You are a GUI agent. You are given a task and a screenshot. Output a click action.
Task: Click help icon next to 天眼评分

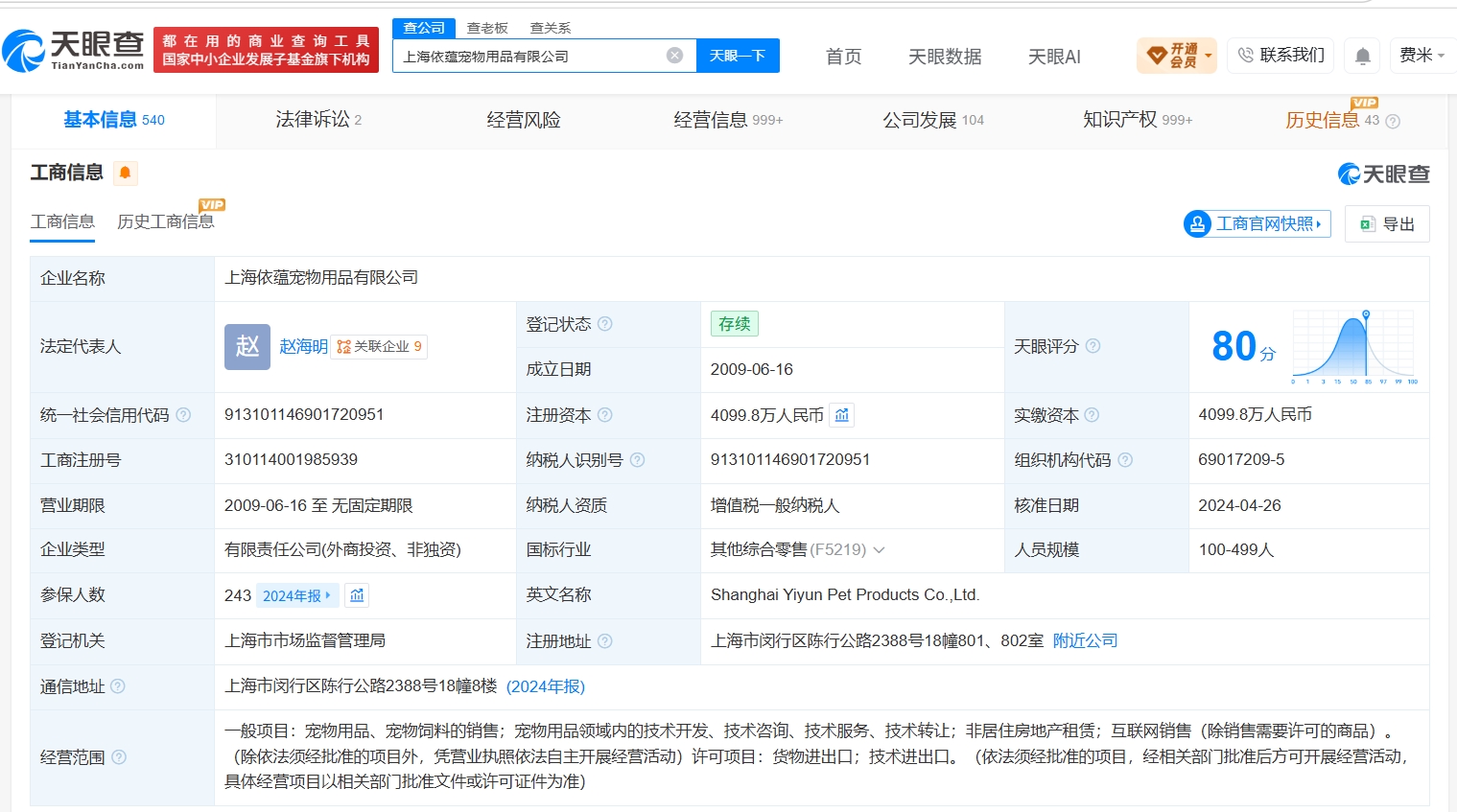[1093, 346]
